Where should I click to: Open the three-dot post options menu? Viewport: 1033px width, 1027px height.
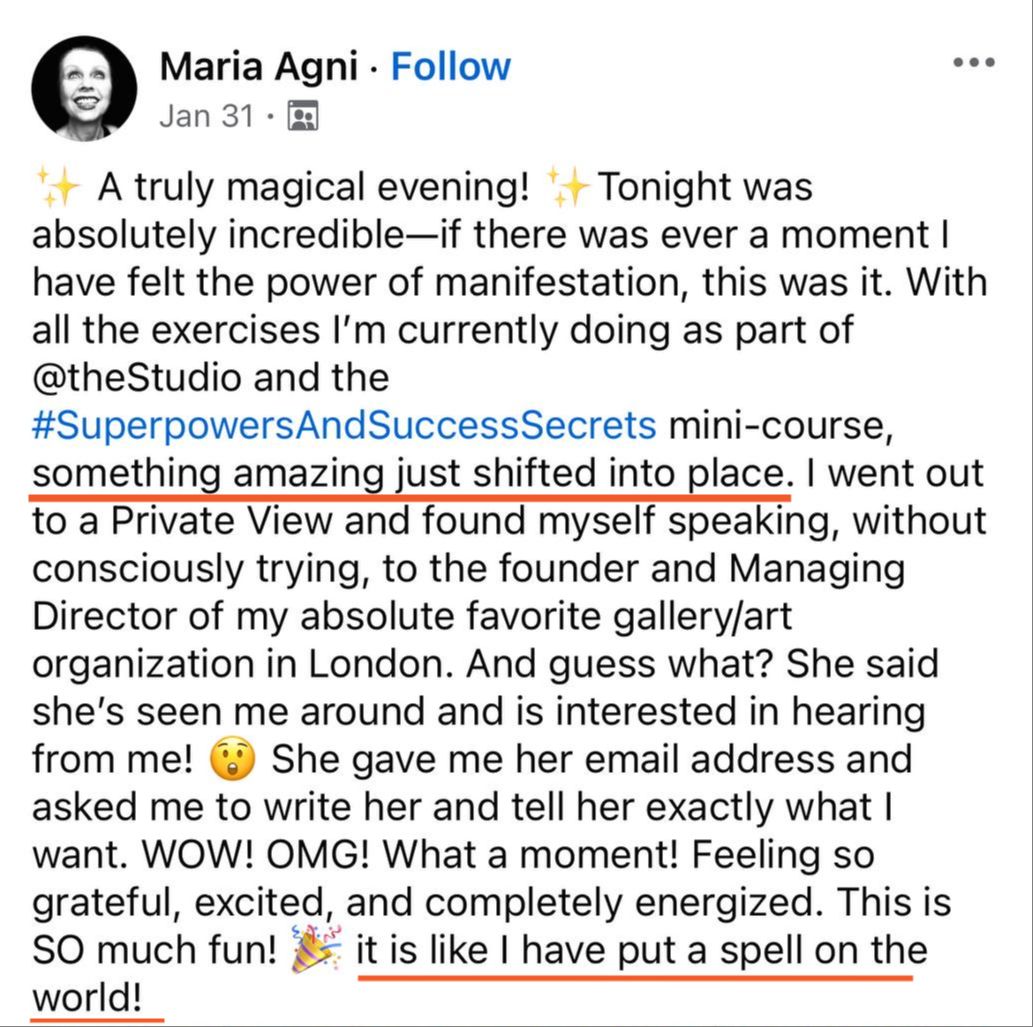(x=973, y=62)
